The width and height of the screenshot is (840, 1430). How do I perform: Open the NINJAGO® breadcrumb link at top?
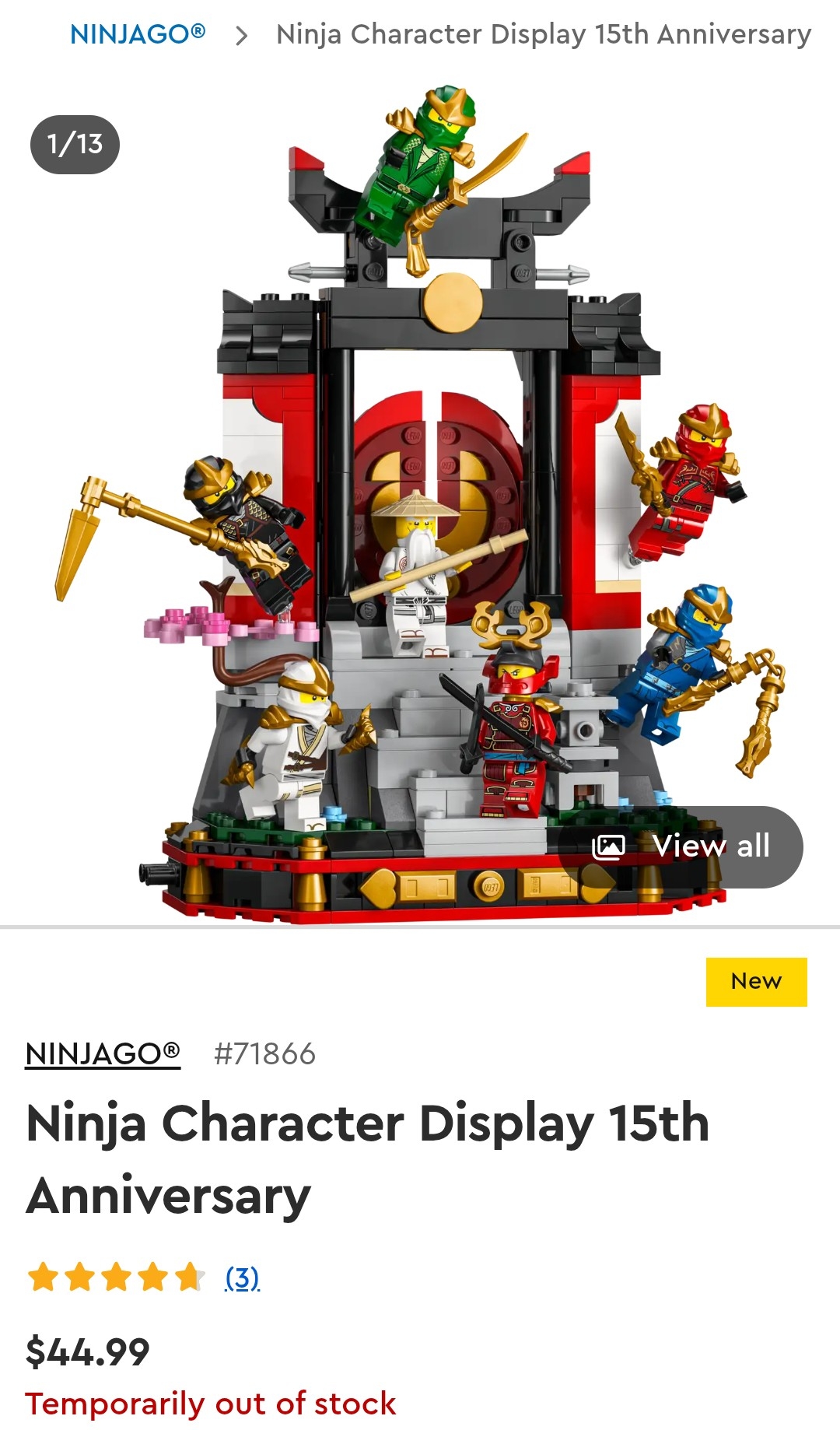[x=138, y=34]
